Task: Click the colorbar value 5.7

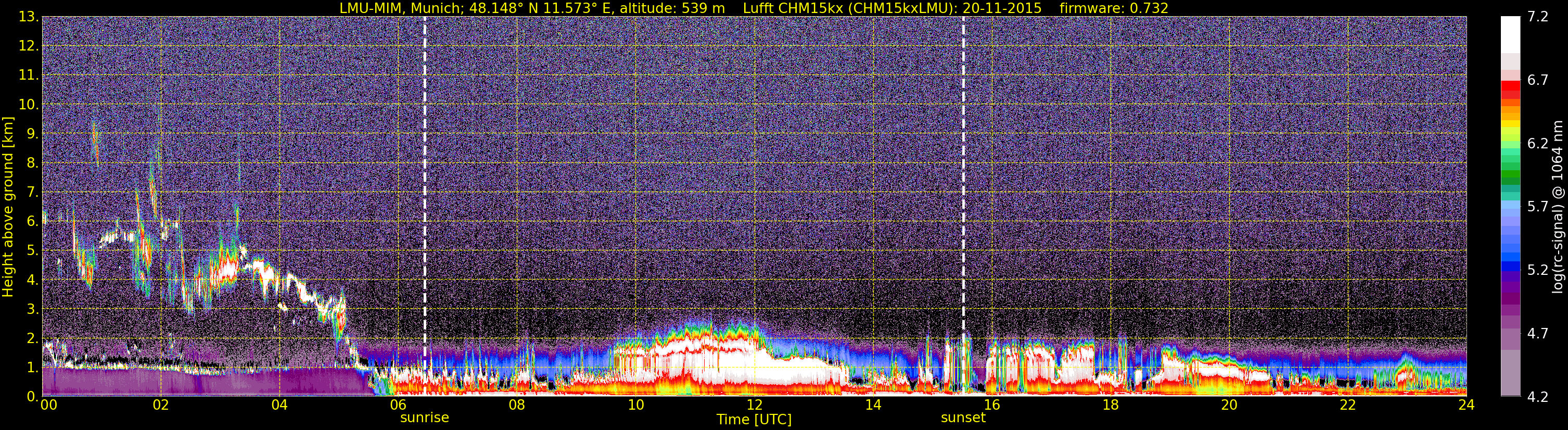Action: point(1538,207)
